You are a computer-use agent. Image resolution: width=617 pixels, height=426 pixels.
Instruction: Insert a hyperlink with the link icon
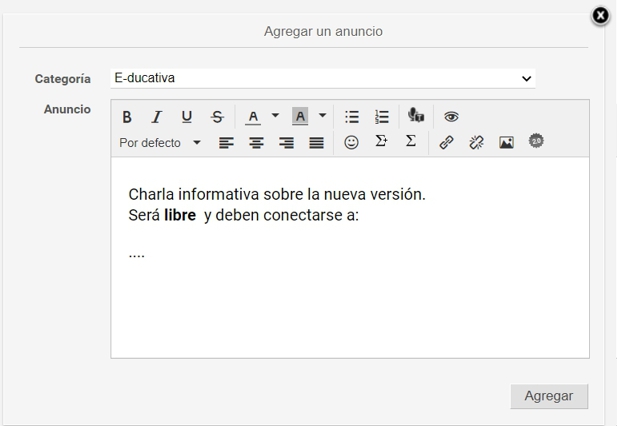[x=446, y=143]
